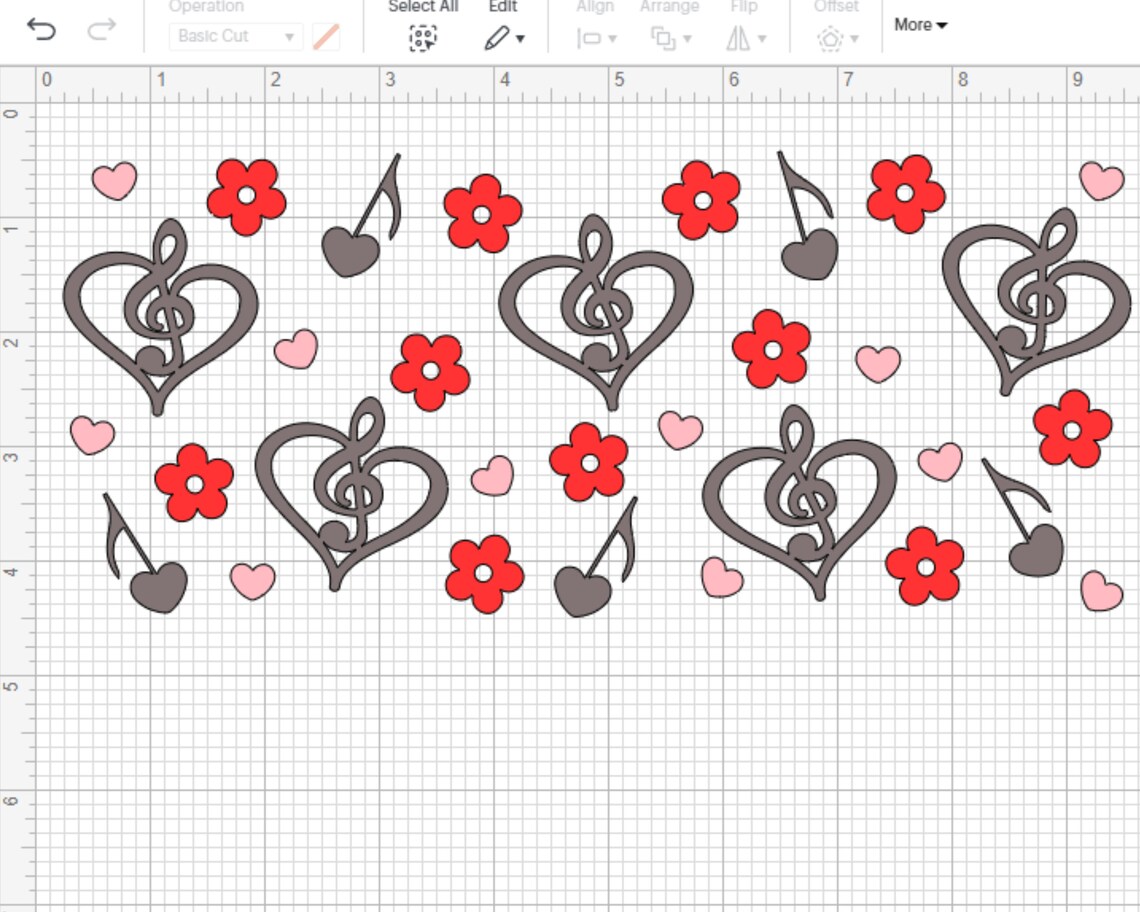Screen dimensions: 1140x912
Task: Click the Undo icon
Action: (x=41, y=27)
